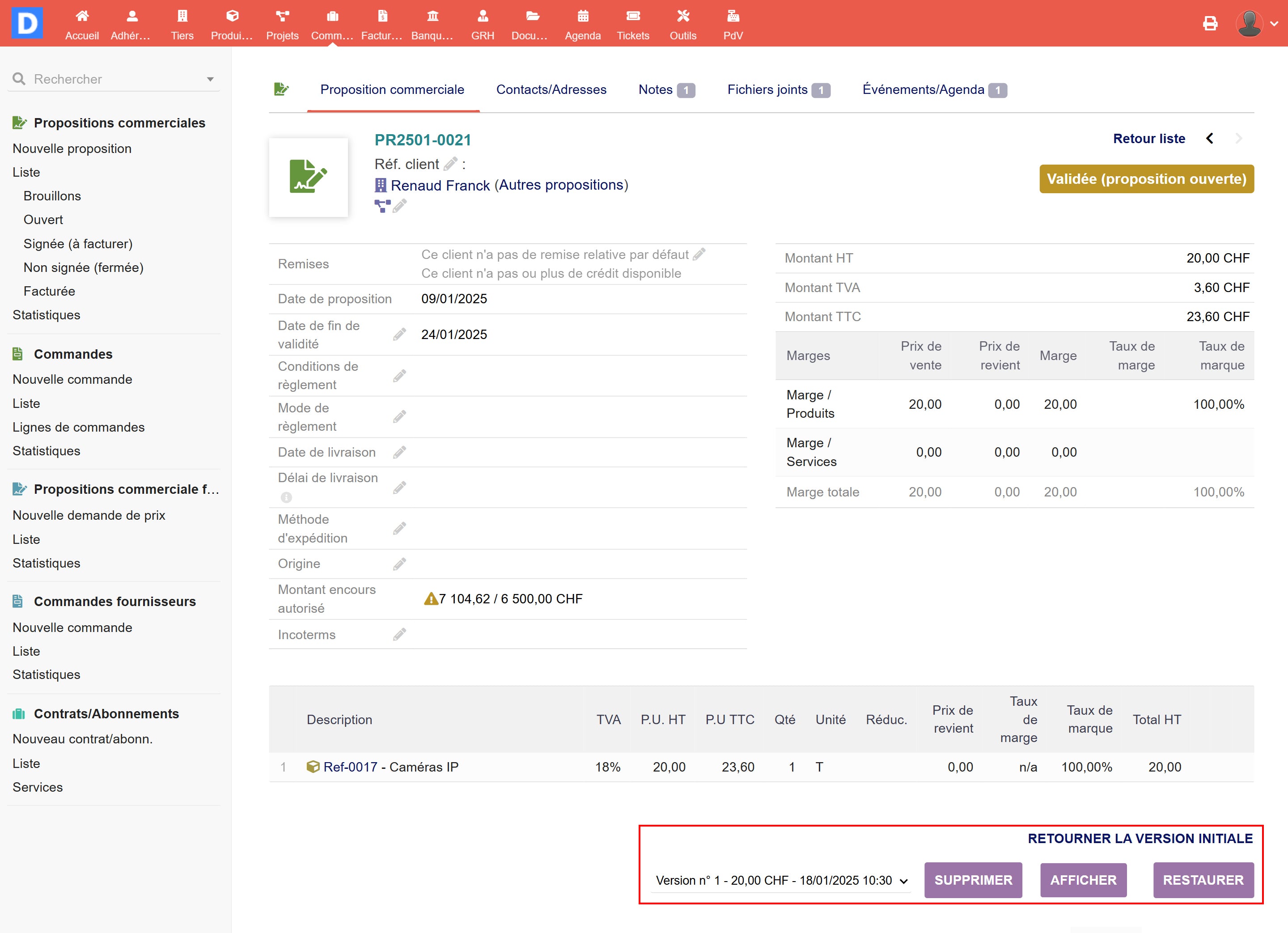Click pencil icon next to Réf. client
Image resolution: width=1288 pixels, height=933 pixels.
pyautogui.click(x=450, y=164)
